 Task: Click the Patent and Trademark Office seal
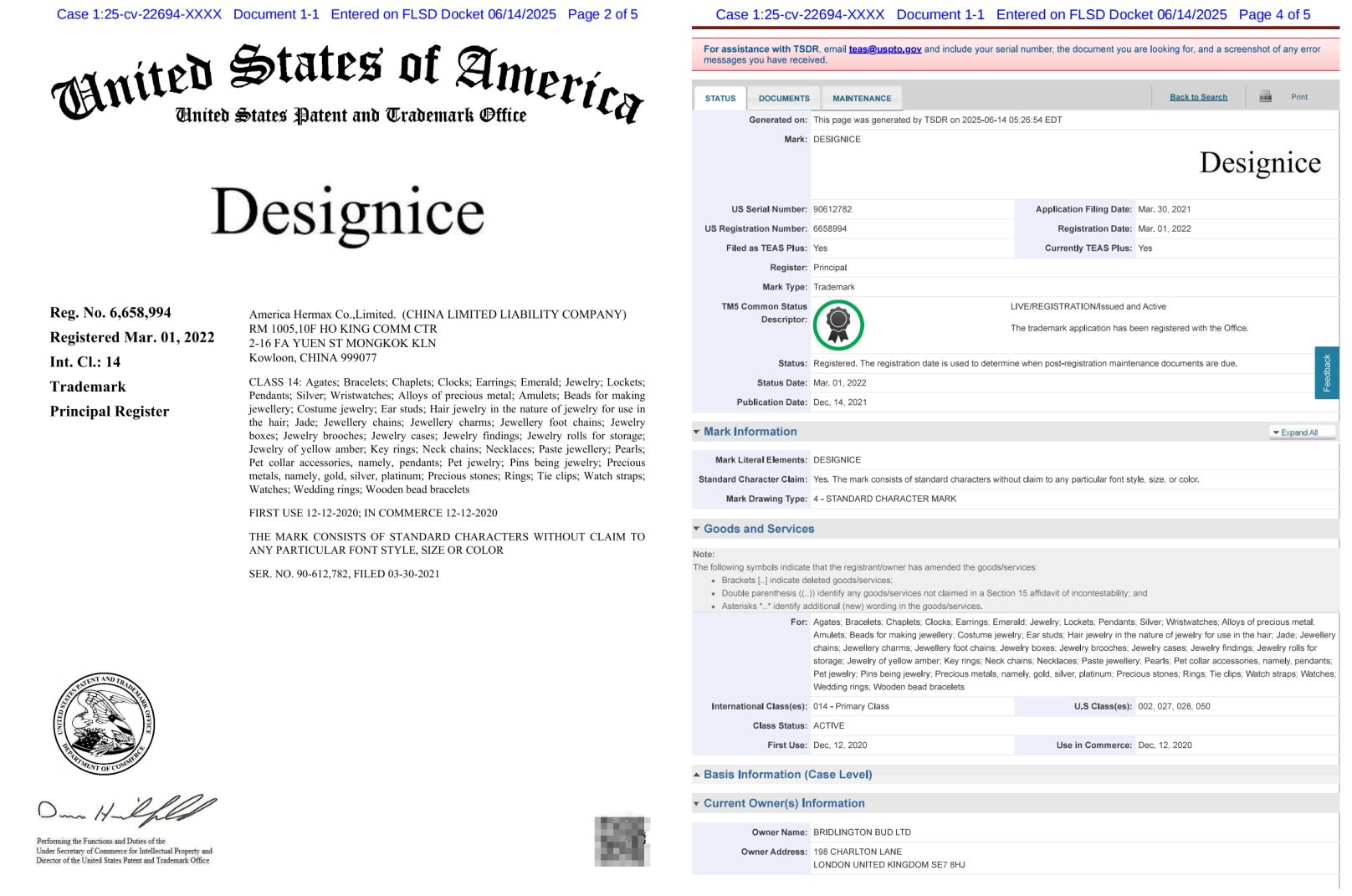click(105, 724)
